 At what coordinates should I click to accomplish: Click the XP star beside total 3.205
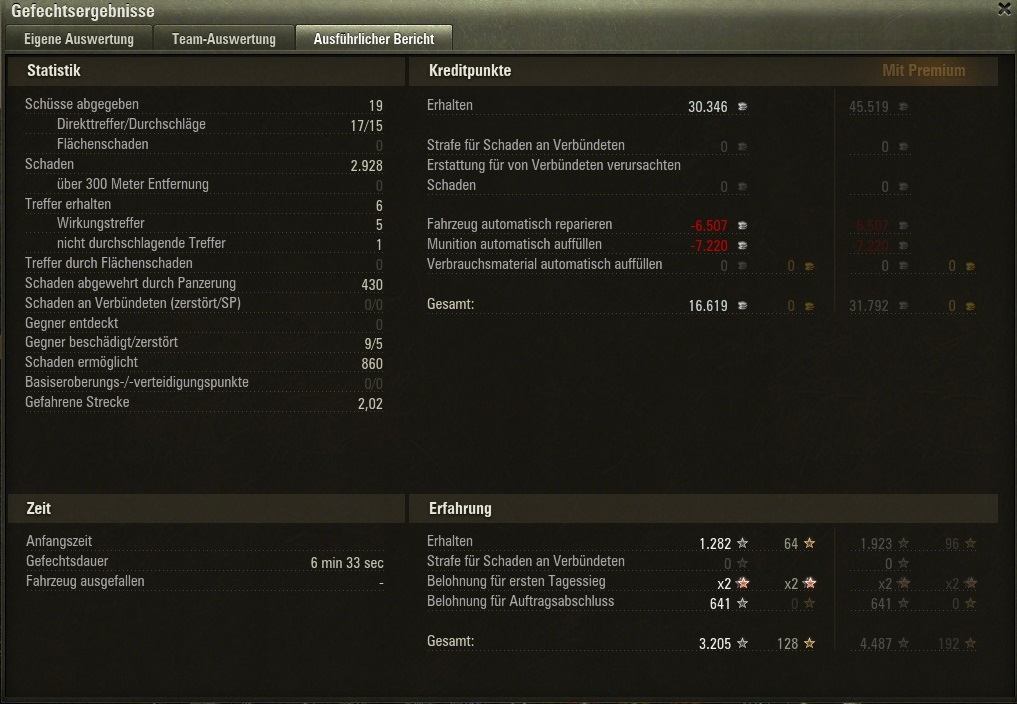[743, 643]
